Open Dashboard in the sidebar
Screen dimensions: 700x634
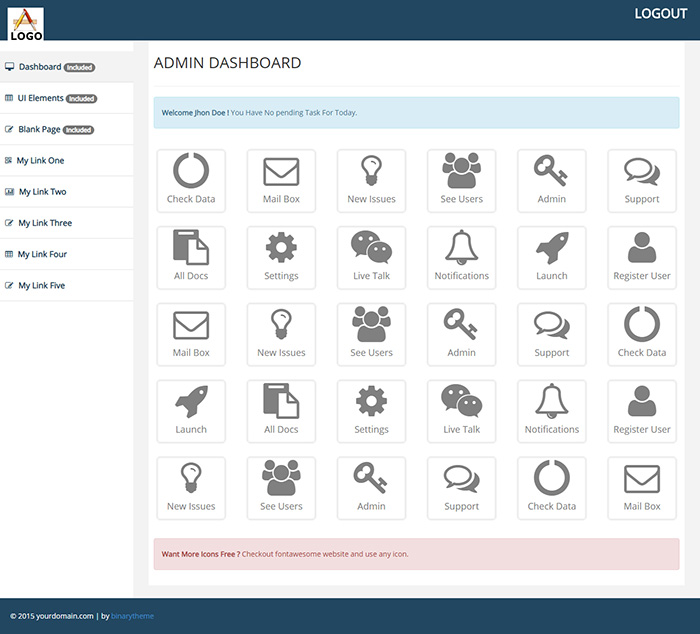[x=67, y=67]
